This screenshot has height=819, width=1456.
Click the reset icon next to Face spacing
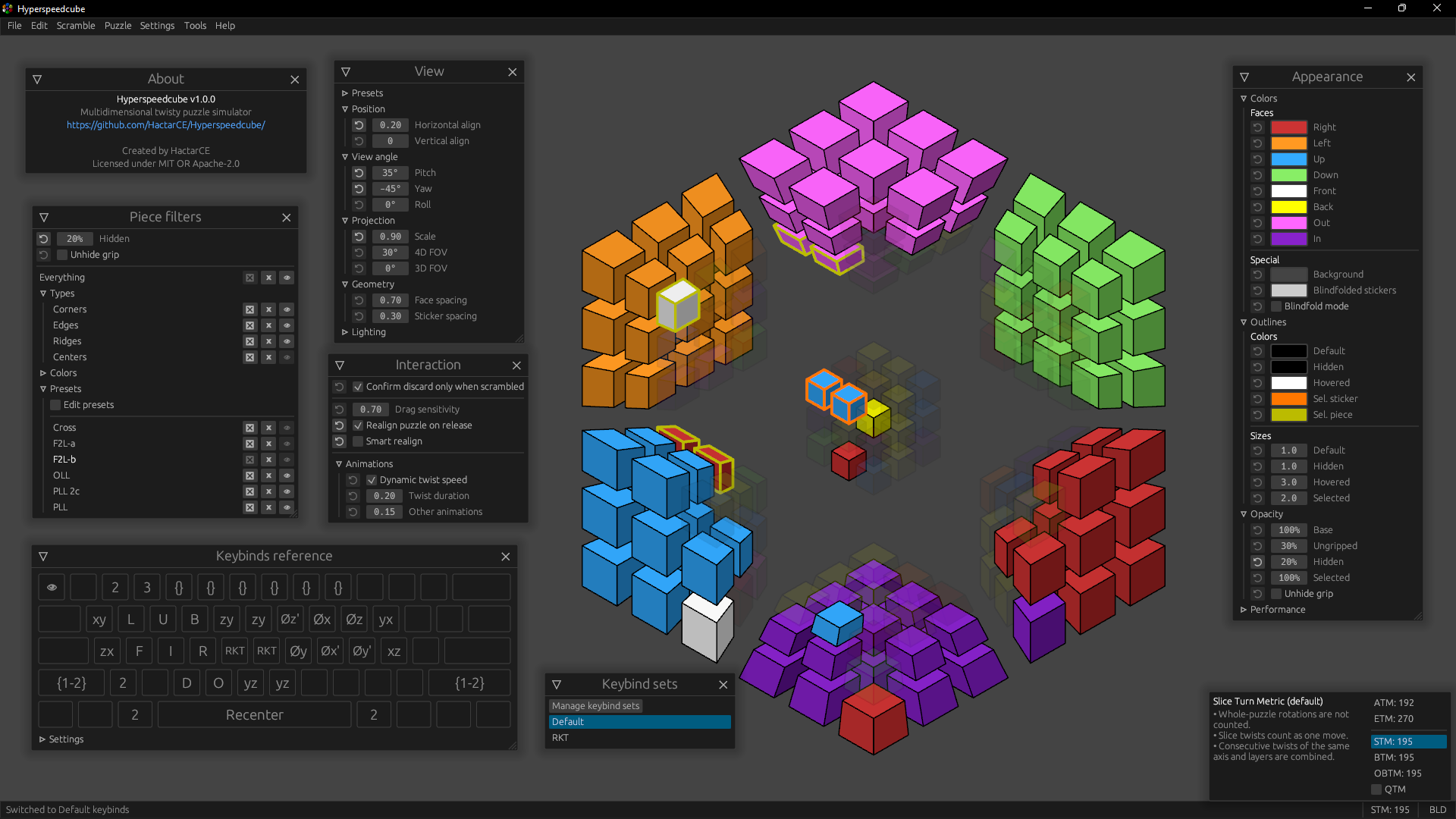pyautogui.click(x=357, y=299)
